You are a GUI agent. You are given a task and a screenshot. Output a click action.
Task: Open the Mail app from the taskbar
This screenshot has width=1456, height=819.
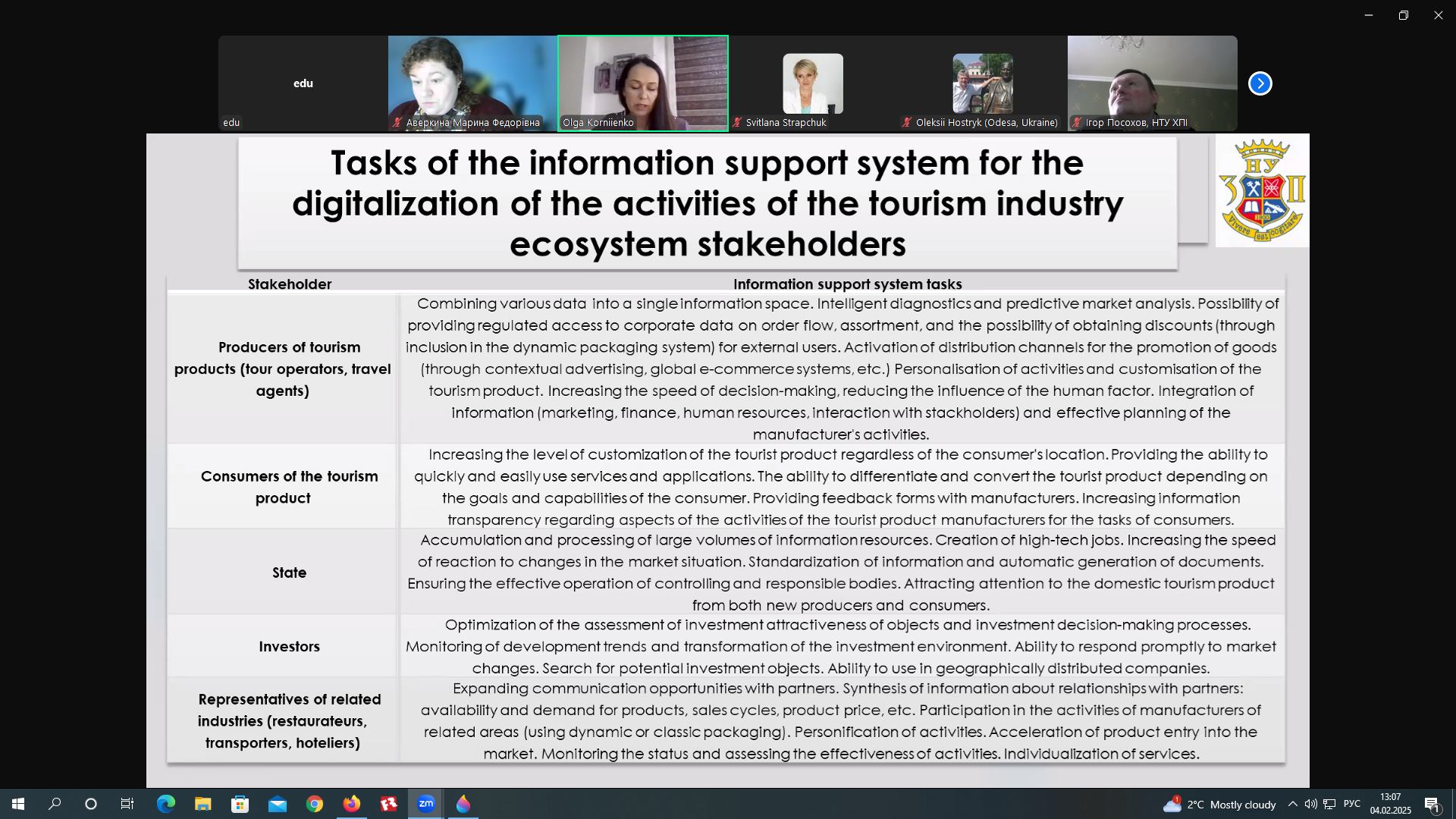(277, 804)
